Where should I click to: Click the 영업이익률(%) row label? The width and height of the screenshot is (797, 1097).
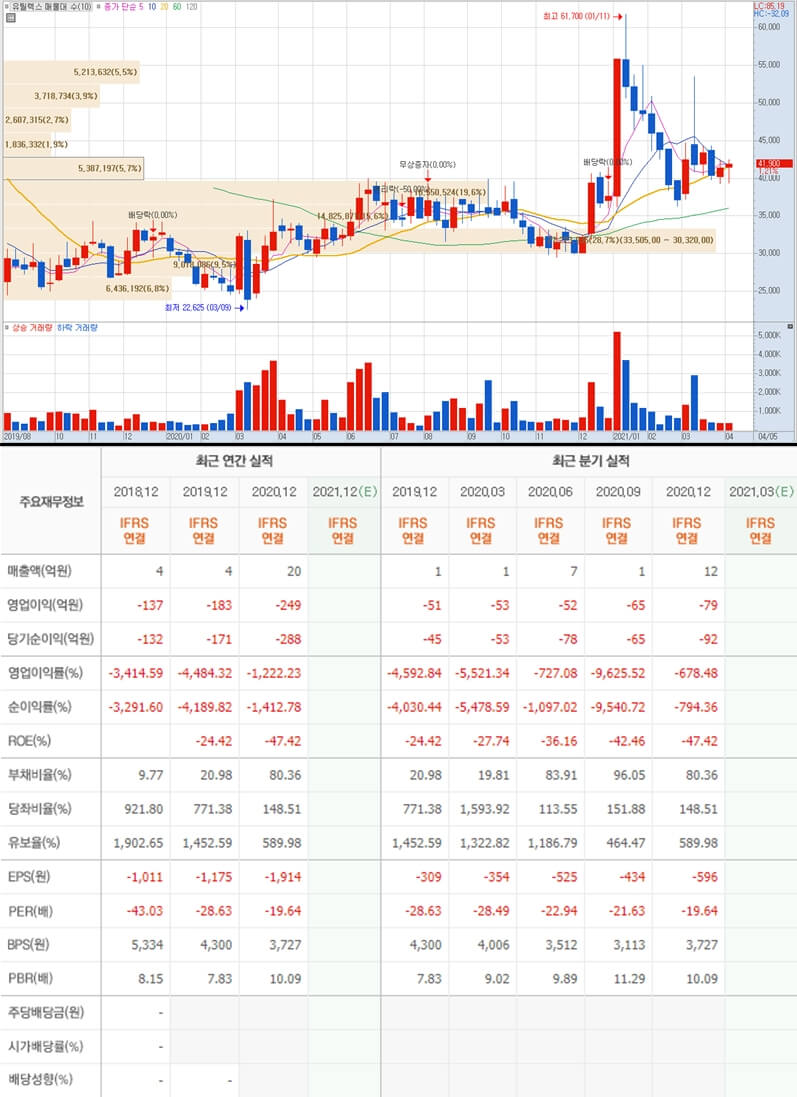[45, 673]
